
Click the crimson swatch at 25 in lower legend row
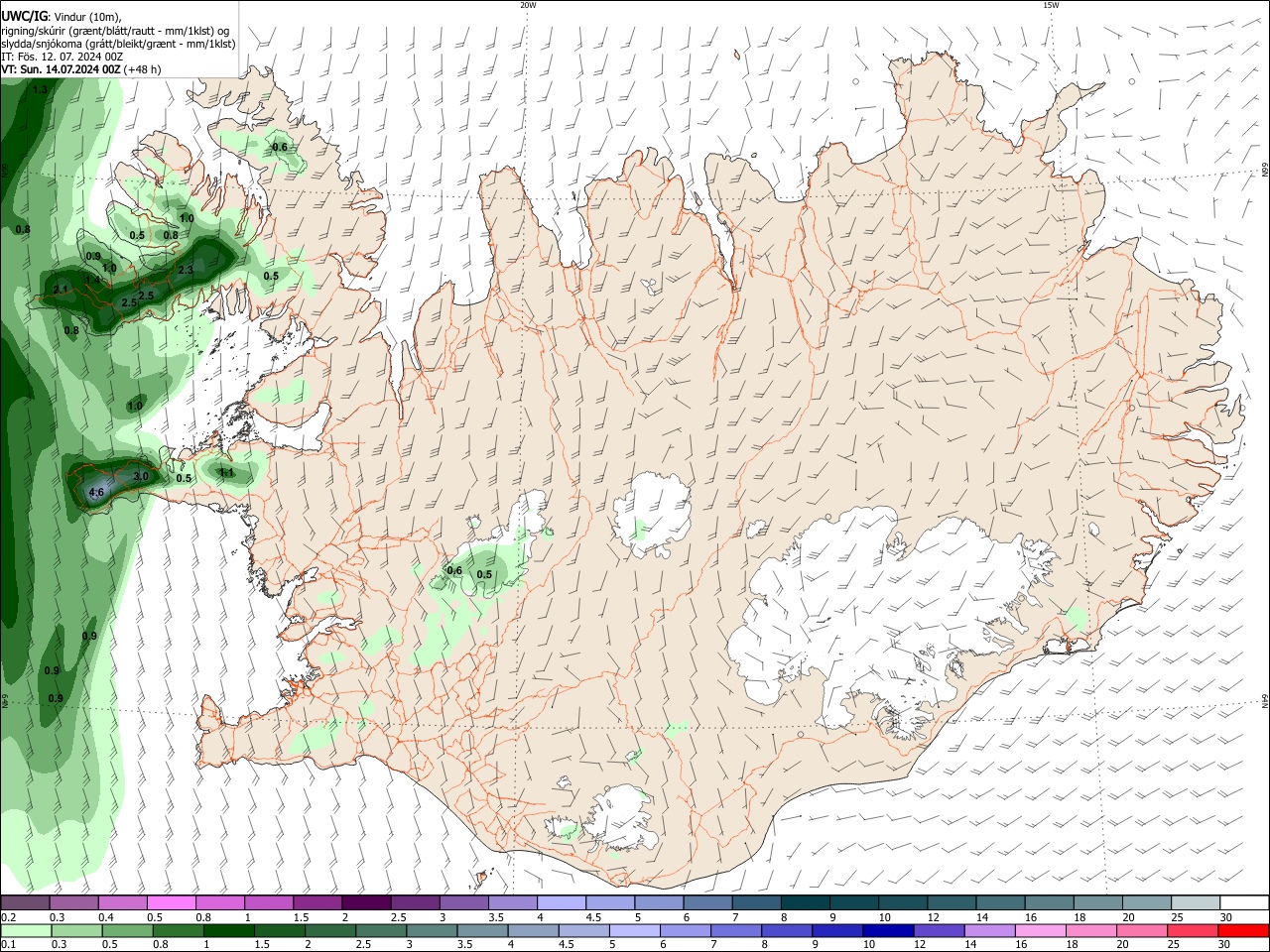[x=1193, y=930]
